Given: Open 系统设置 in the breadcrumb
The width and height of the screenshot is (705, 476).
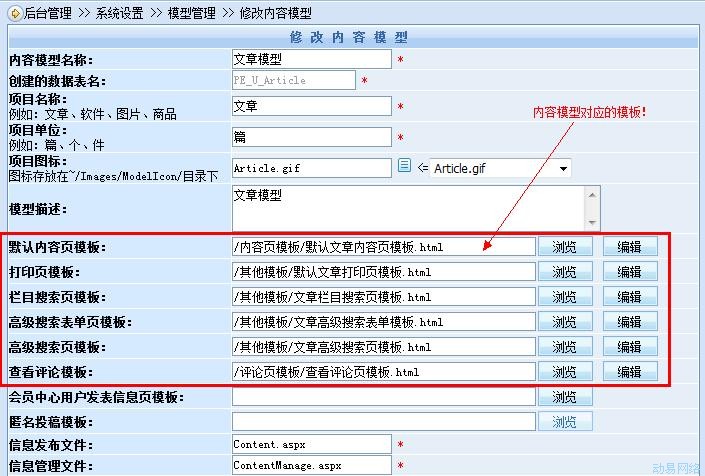Looking at the screenshot, I should (120, 13).
